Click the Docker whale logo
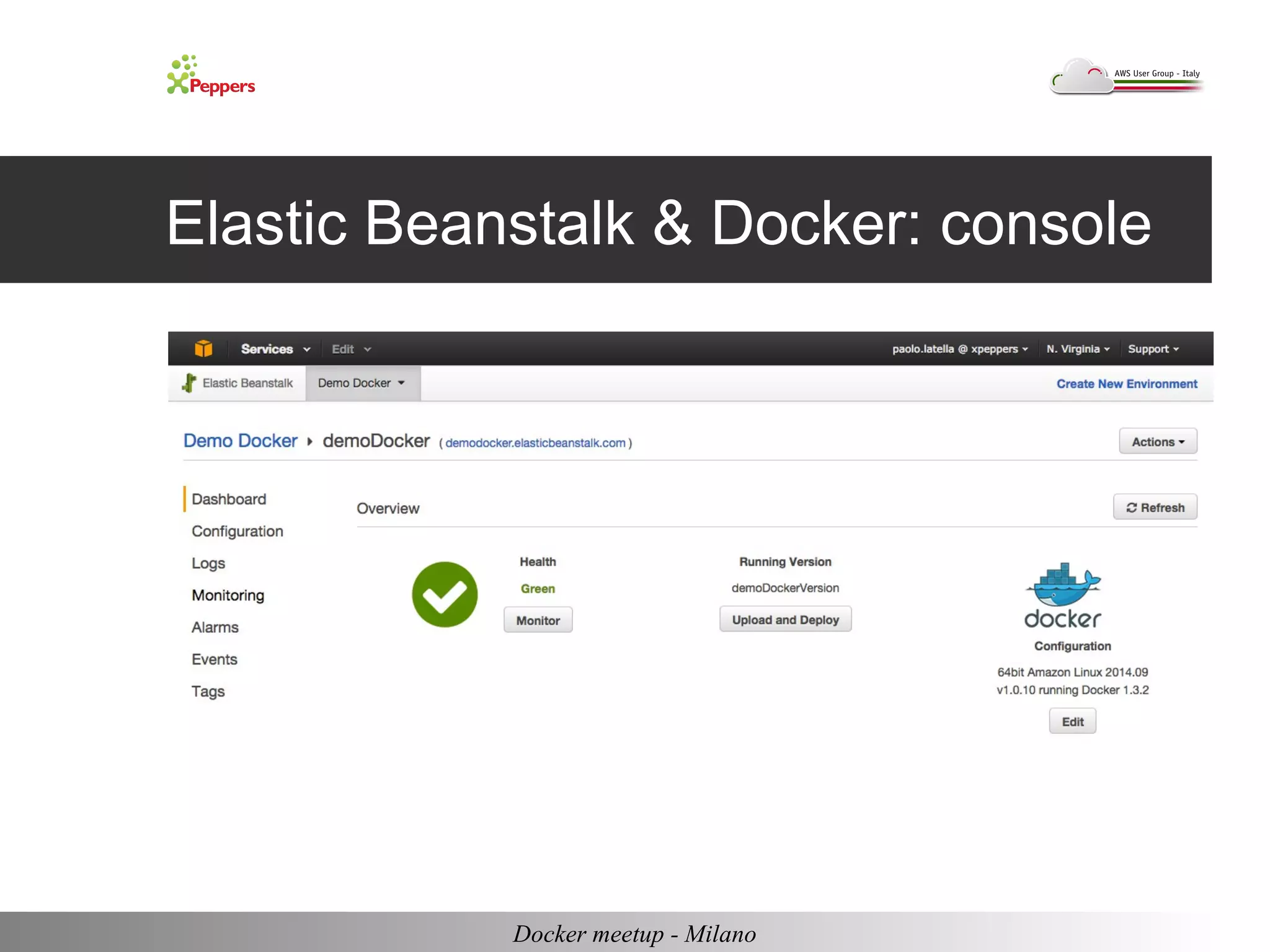This screenshot has width=1270, height=952. point(1063,594)
